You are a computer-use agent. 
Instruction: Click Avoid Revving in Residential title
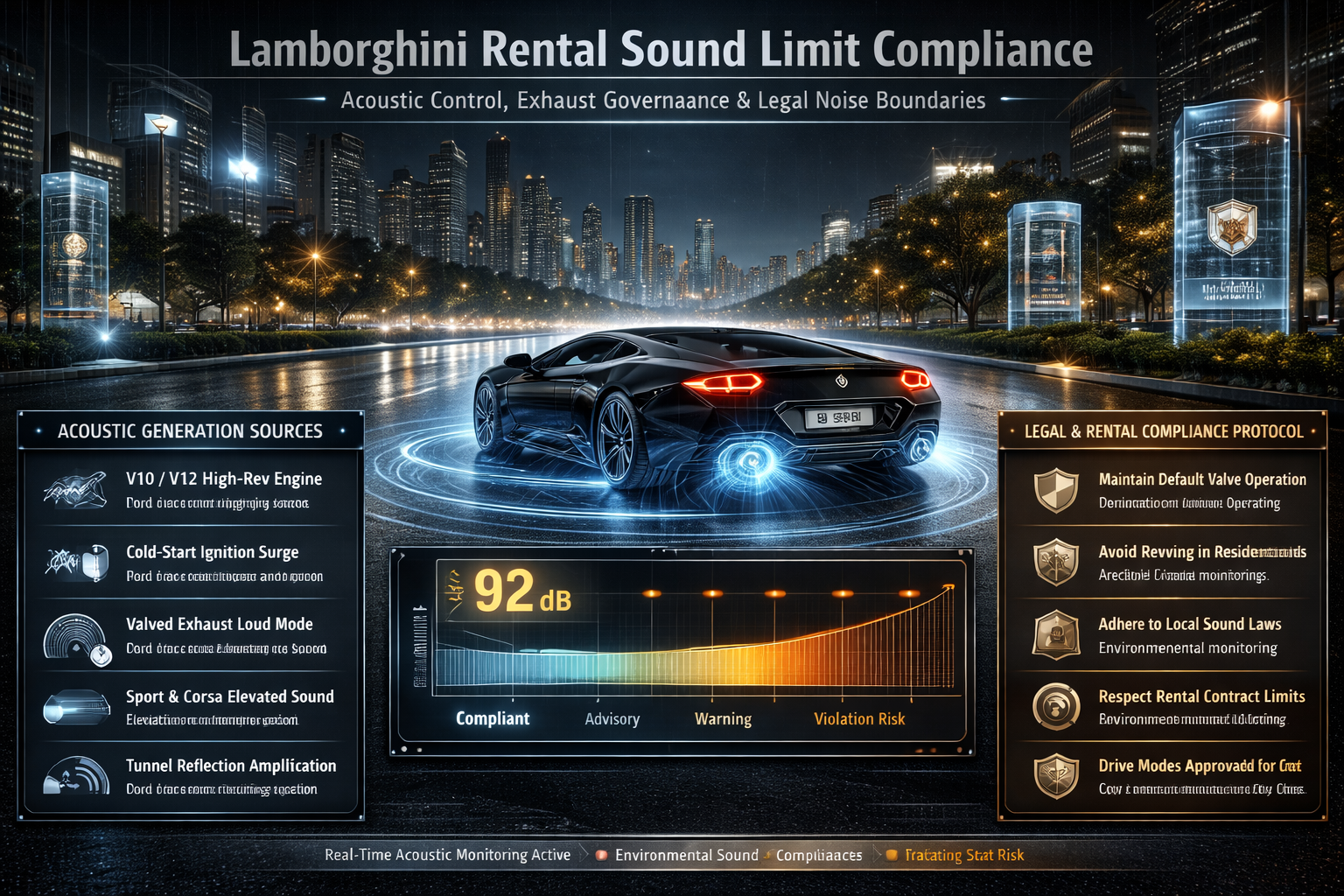pos(1202,552)
